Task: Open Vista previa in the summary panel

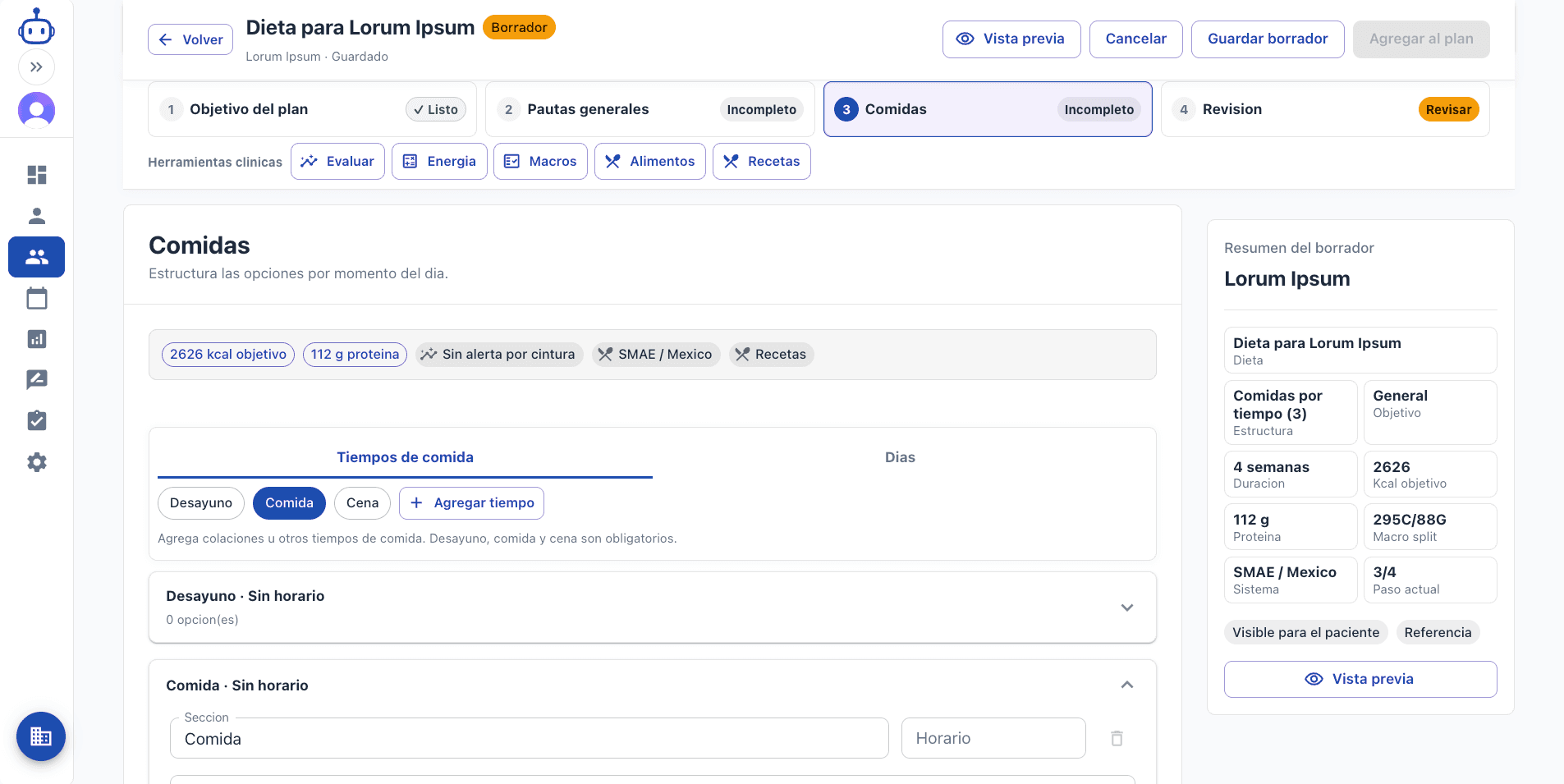Action: (x=1360, y=680)
